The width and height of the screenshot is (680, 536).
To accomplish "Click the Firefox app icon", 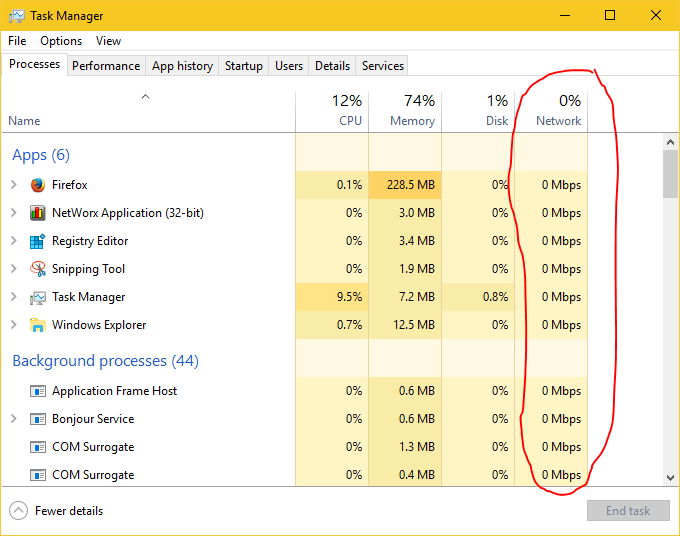I will (38, 185).
